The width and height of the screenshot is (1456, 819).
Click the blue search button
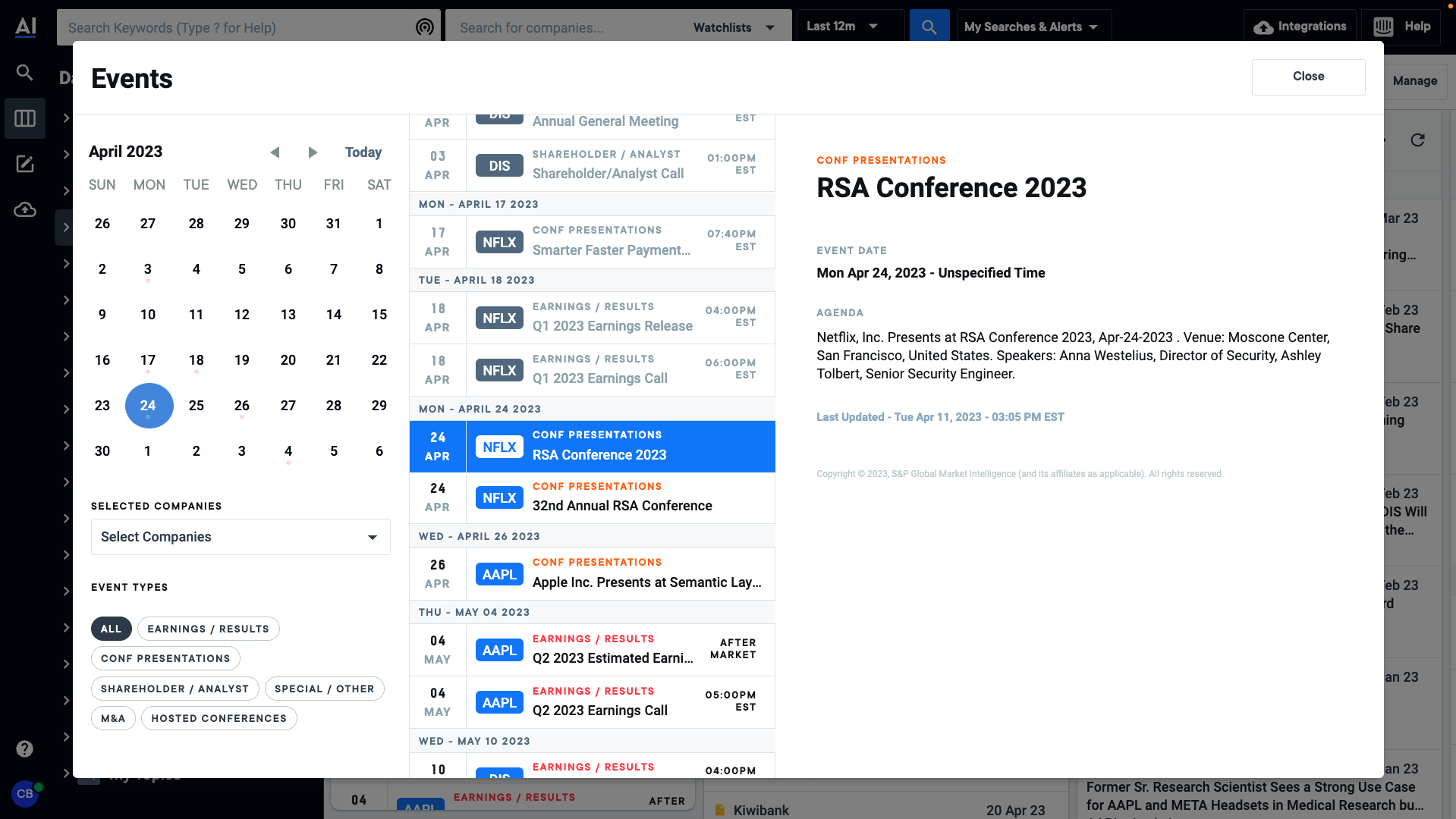tap(929, 27)
